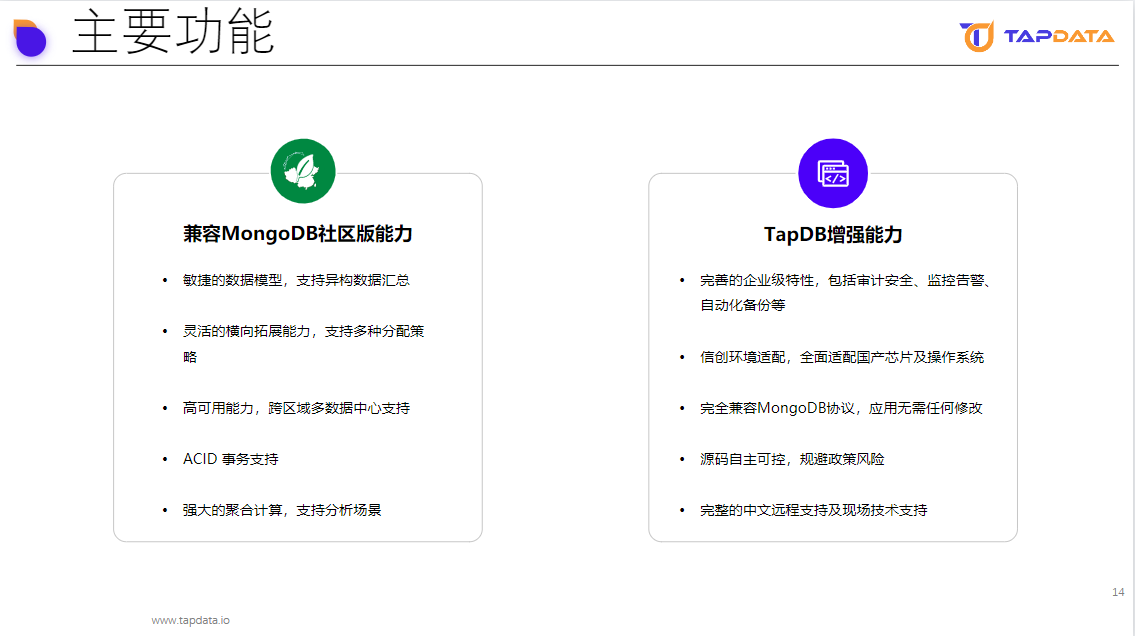
Task: Click the ACID 事务支持 bullet
Action: [x=230, y=459]
